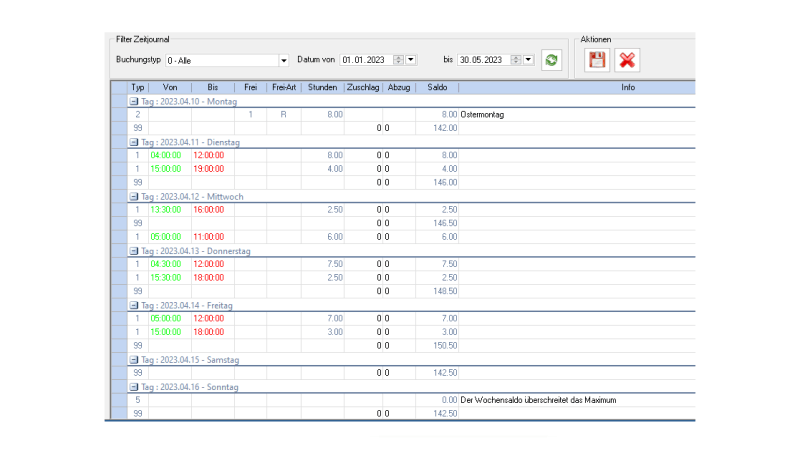Collapse the 2023.04.10 Montag group
800x453 pixels.
(x=134, y=102)
